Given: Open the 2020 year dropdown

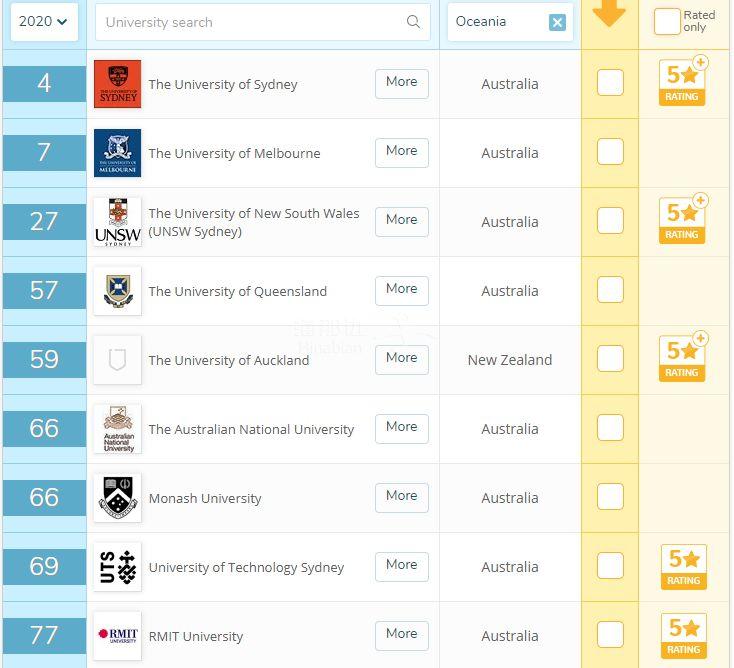Looking at the screenshot, I should (44, 21).
